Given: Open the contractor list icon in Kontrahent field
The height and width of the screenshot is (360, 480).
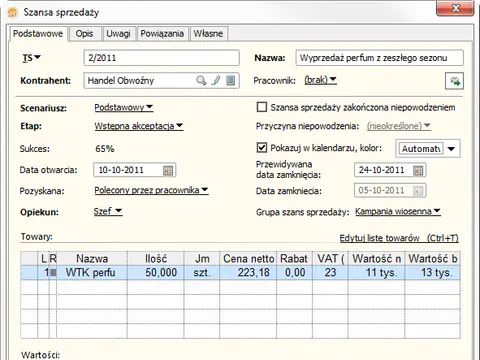Looking at the screenshot, I should click(230, 80).
